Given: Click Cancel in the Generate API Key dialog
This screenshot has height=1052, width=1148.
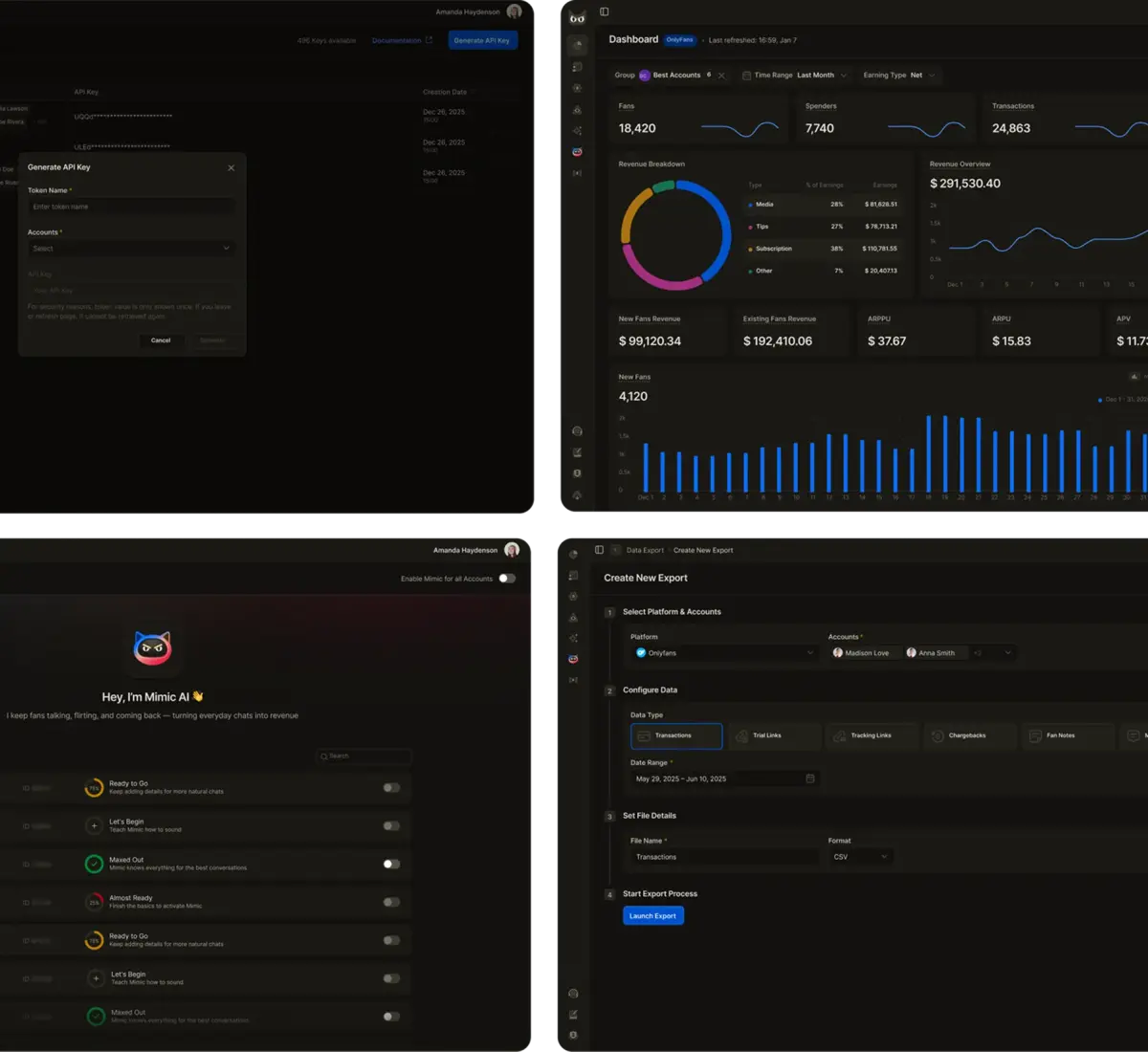Looking at the screenshot, I should click(161, 340).
